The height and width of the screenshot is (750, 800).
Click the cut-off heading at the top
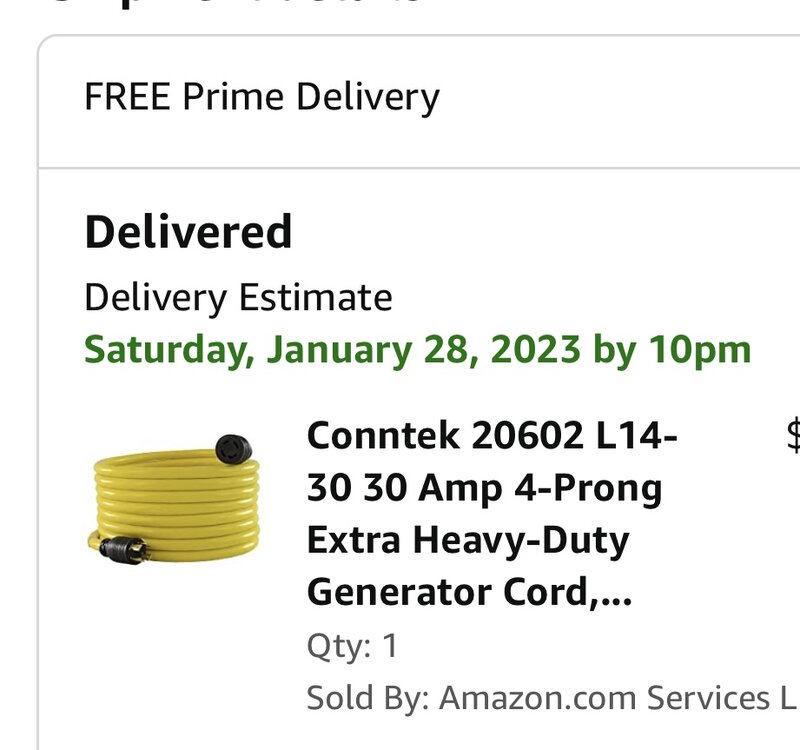pos(240,5)
